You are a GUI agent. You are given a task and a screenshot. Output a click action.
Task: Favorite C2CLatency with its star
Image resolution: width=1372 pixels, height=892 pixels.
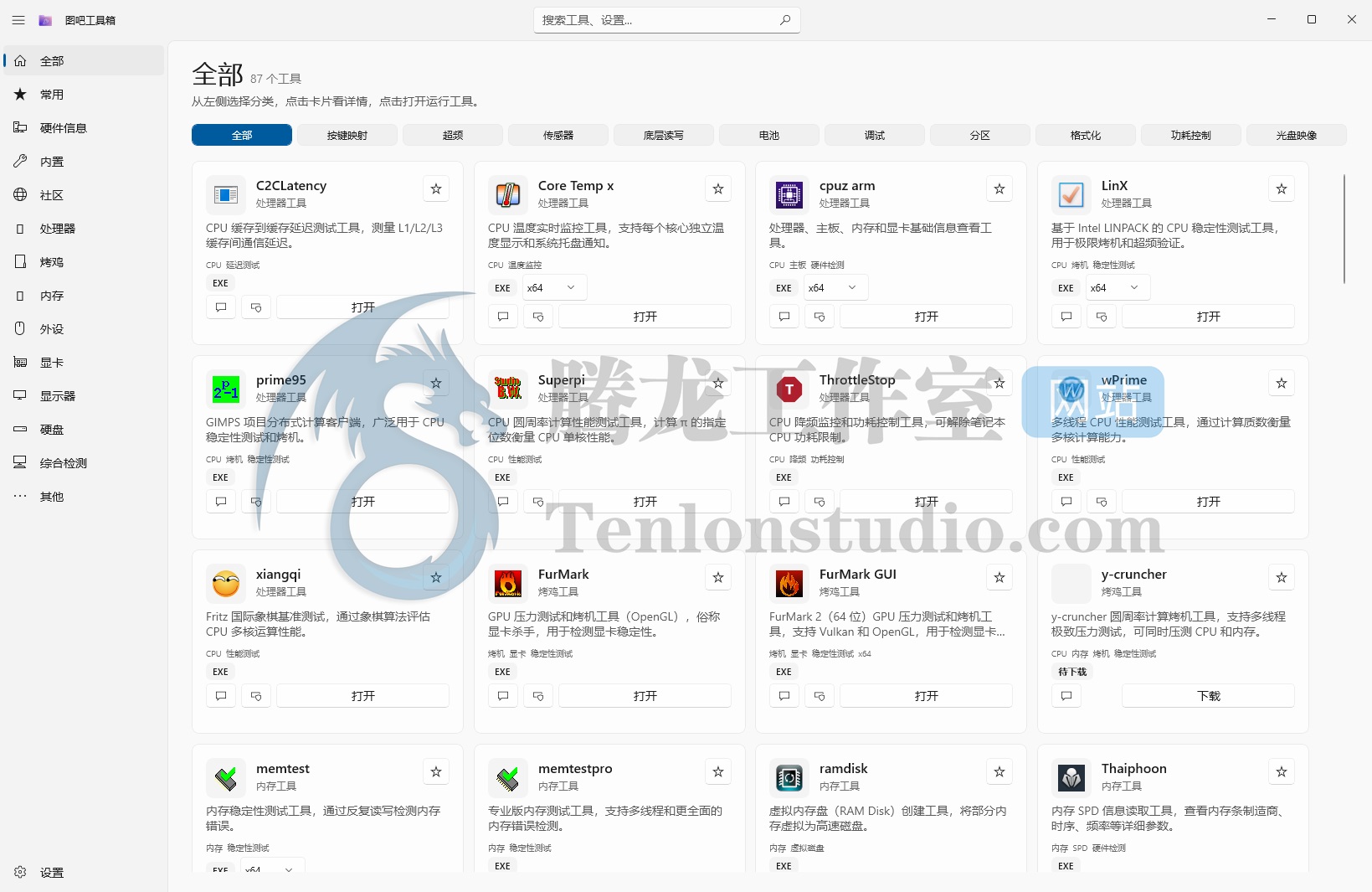[436, 188]
